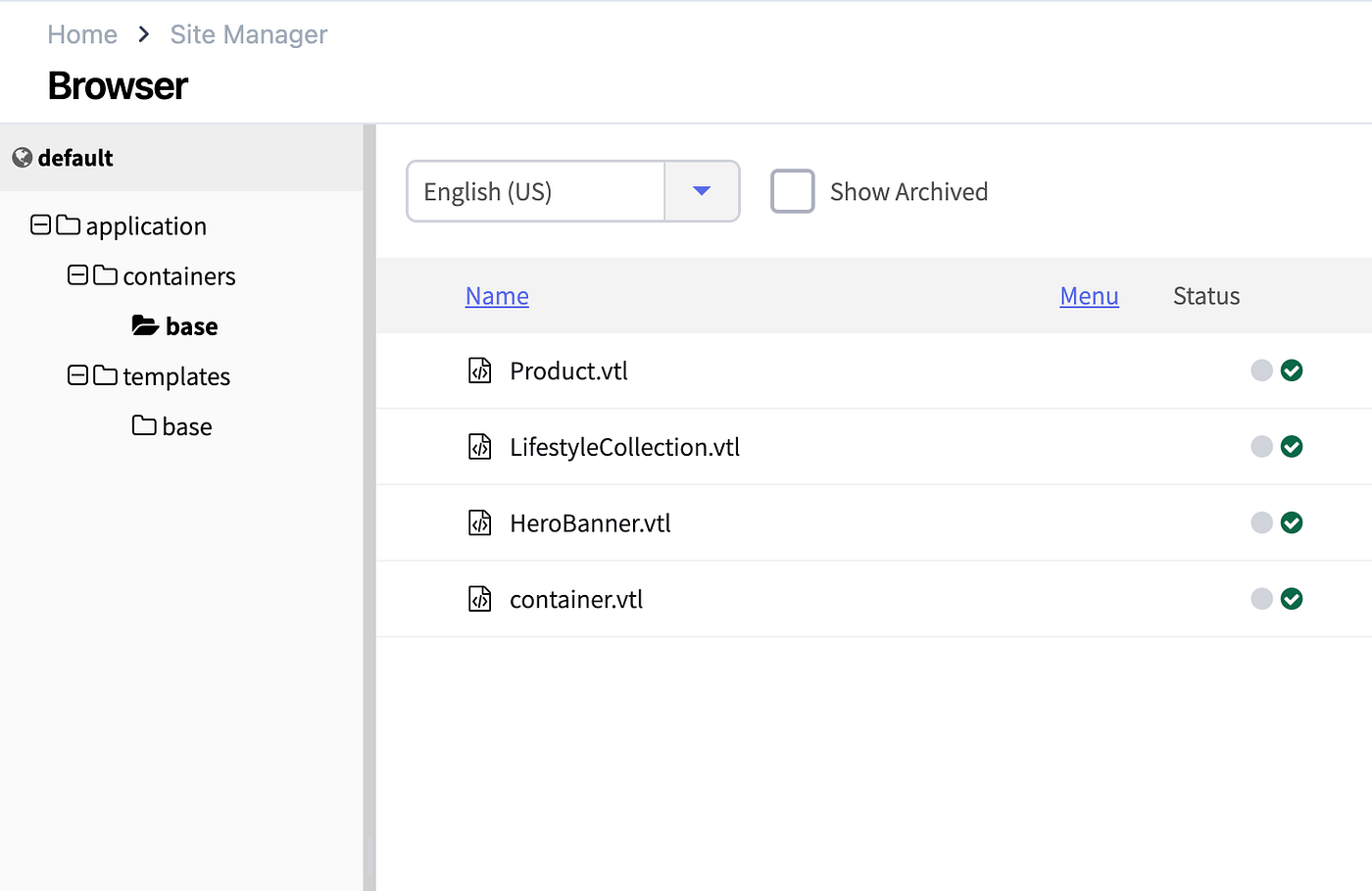Open the language dropdown arrow
The width and height of the screenshot is (1372, 891).
[x=702, y=191]
